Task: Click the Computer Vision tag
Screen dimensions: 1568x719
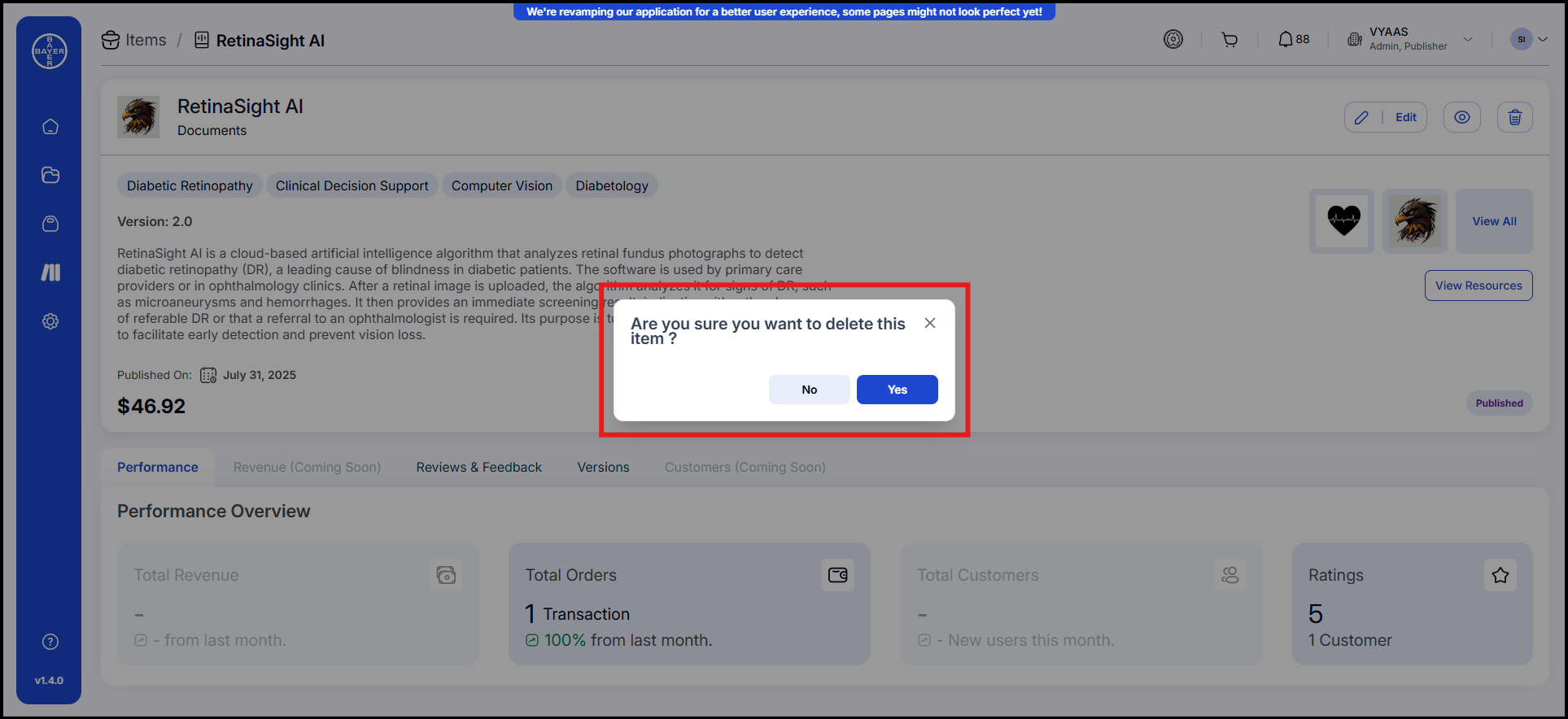Action: [502, 185]
